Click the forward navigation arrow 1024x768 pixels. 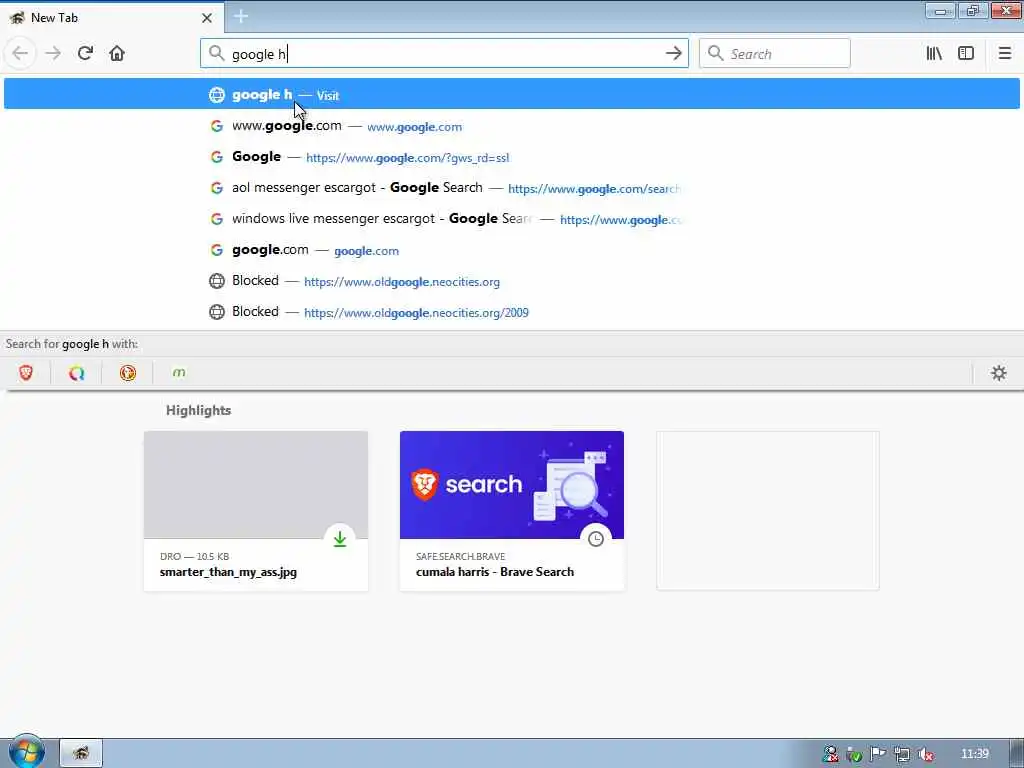click(53, 54)
